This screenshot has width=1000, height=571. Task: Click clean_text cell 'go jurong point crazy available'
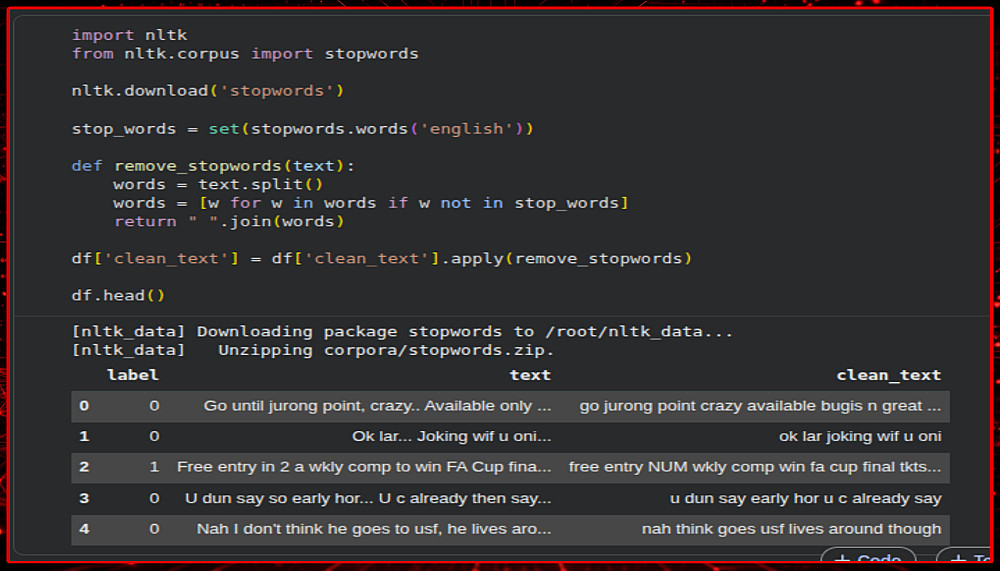pos(760,406)
